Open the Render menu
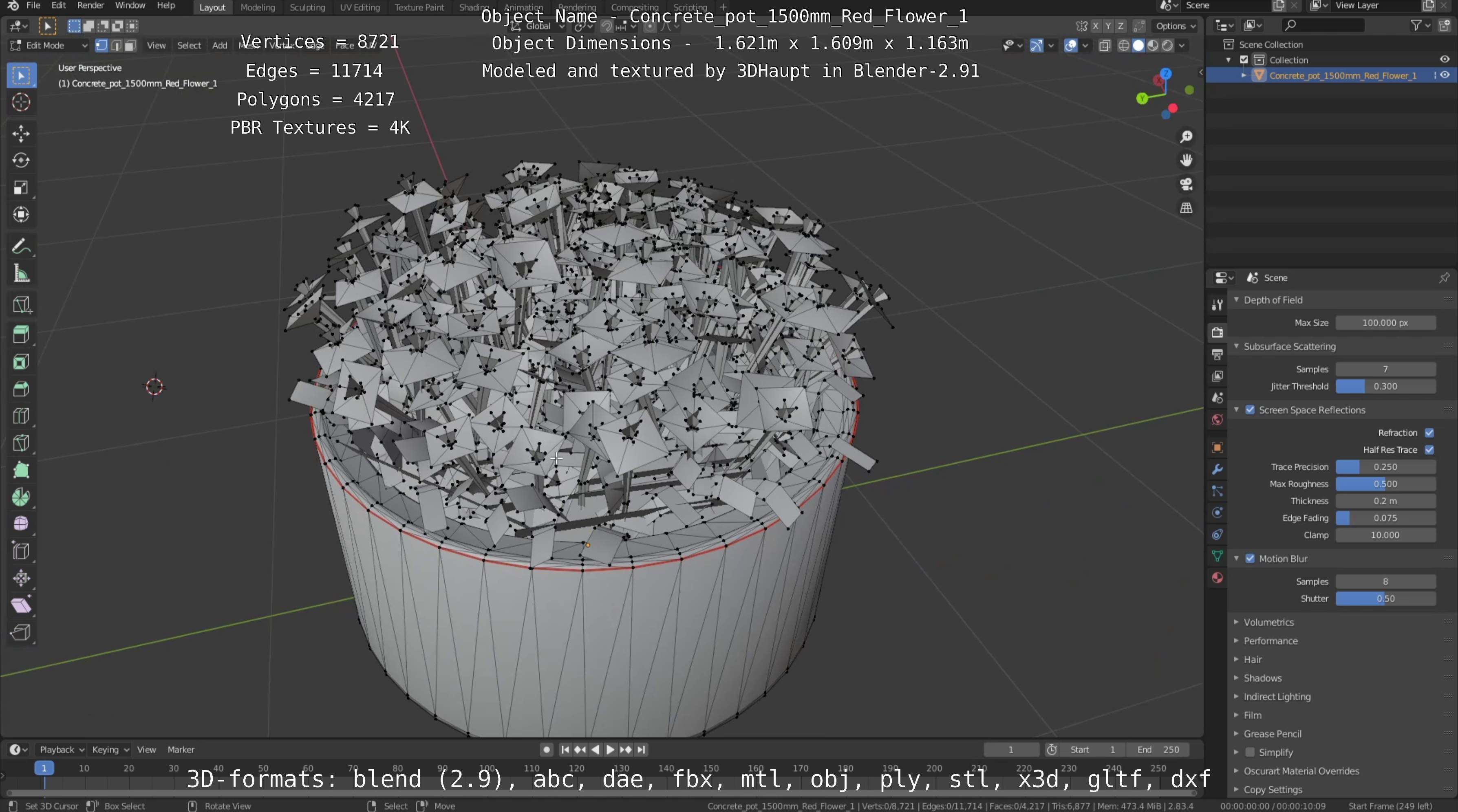 pos(90,6)
